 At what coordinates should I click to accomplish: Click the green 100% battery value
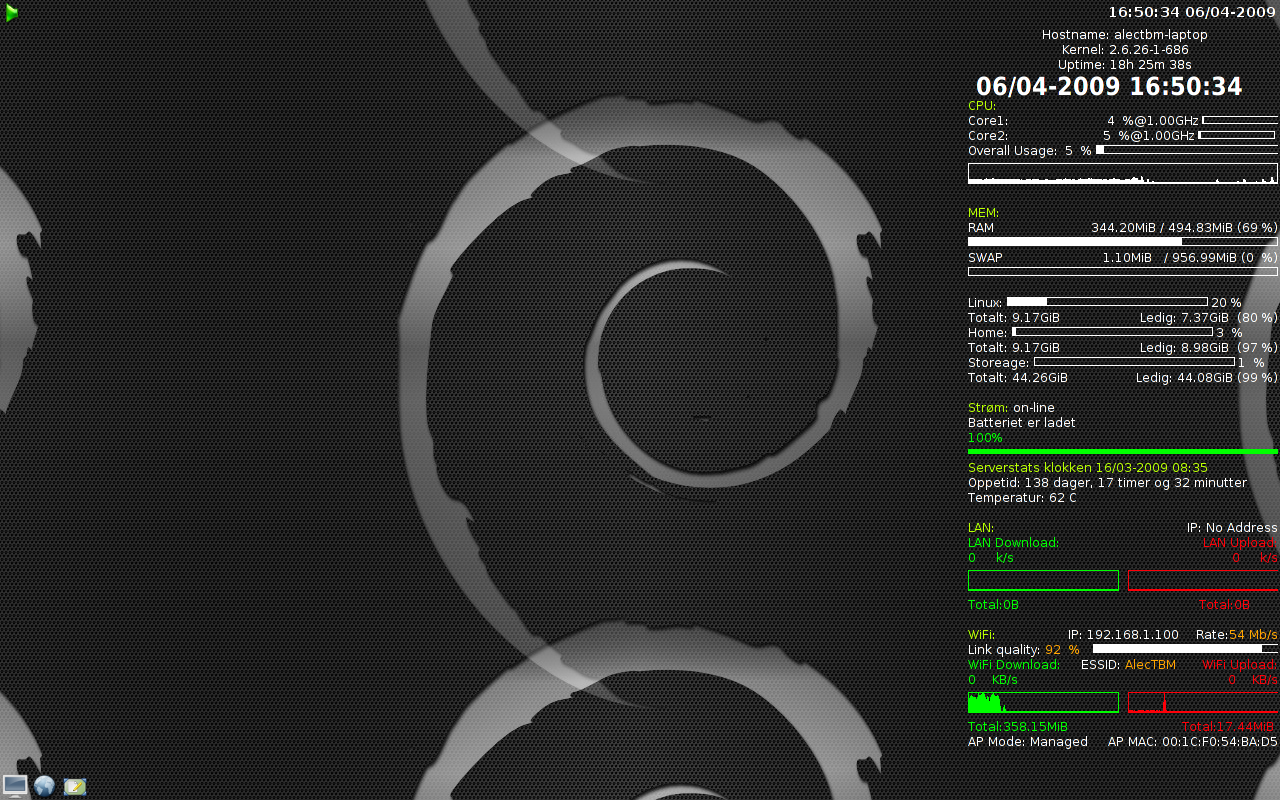coord(985,438)
